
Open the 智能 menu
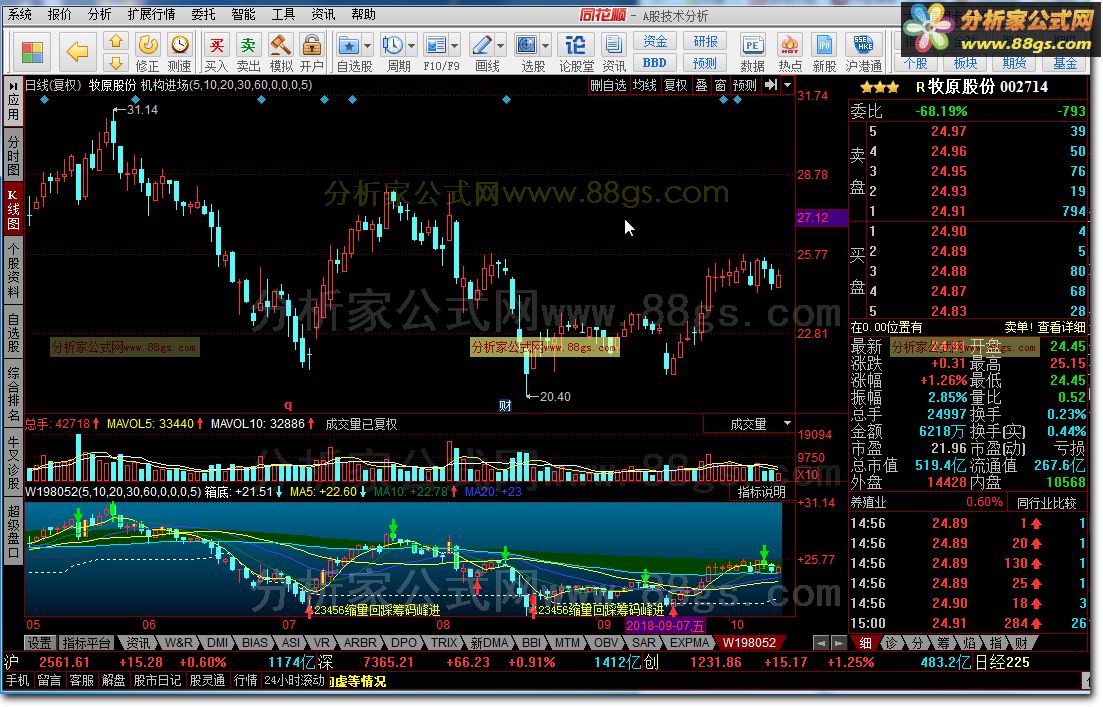[243, 14]
